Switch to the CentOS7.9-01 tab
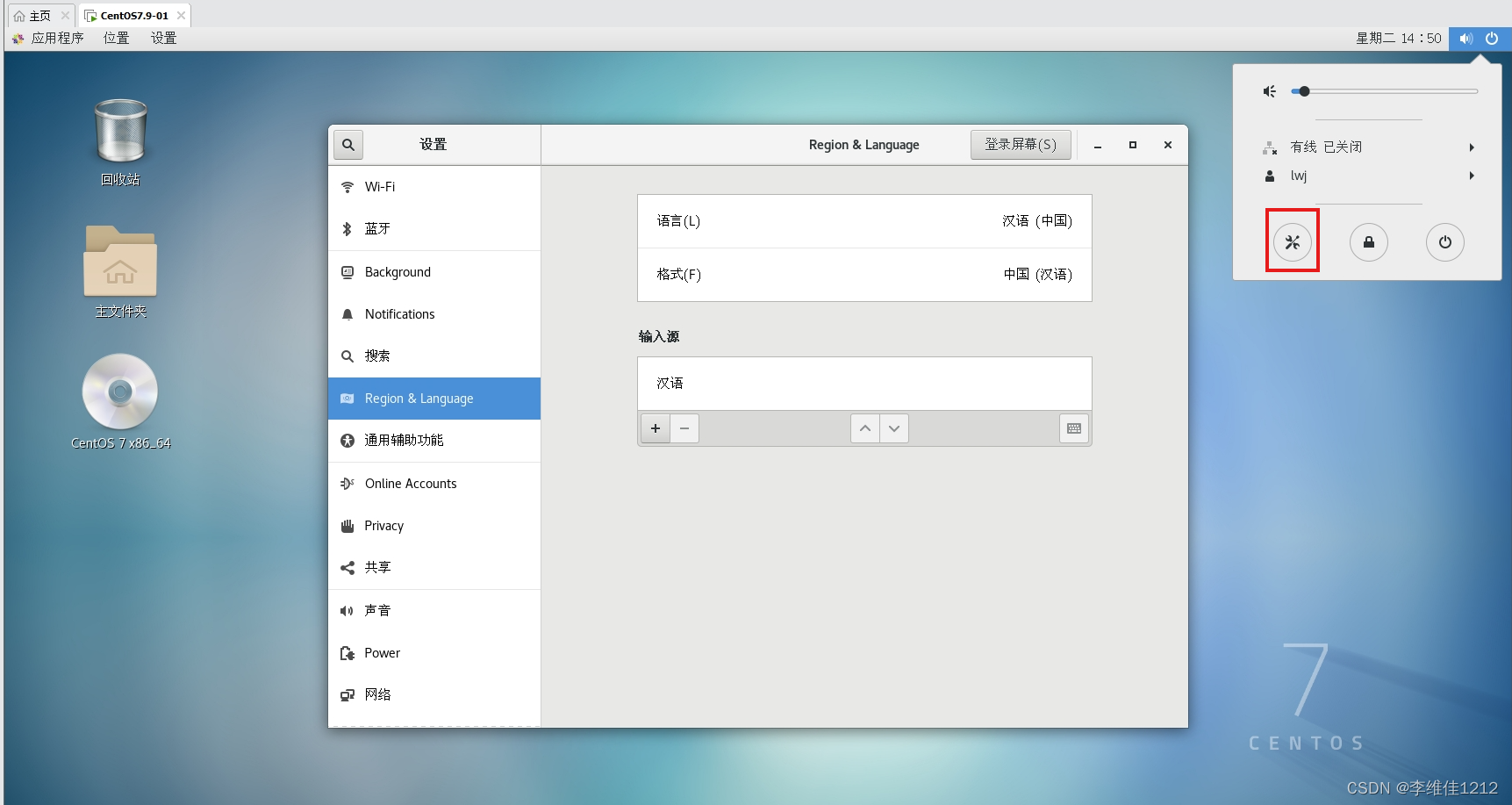 point(133,14)
